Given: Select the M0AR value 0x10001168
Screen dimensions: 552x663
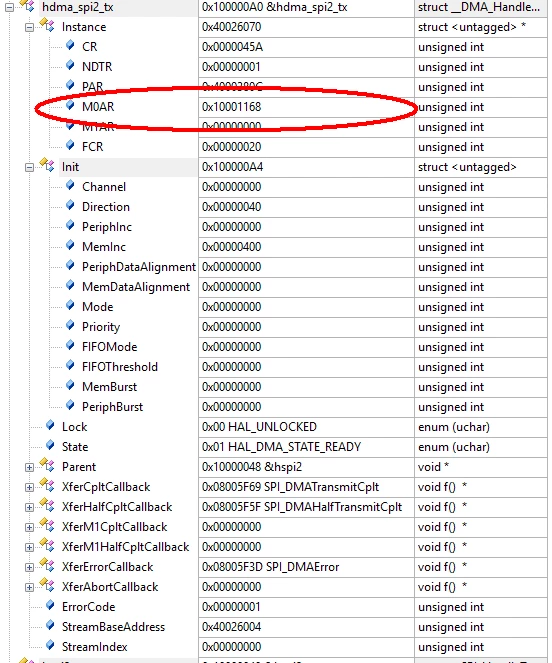Looking at the screenshot, I should 231,107.
